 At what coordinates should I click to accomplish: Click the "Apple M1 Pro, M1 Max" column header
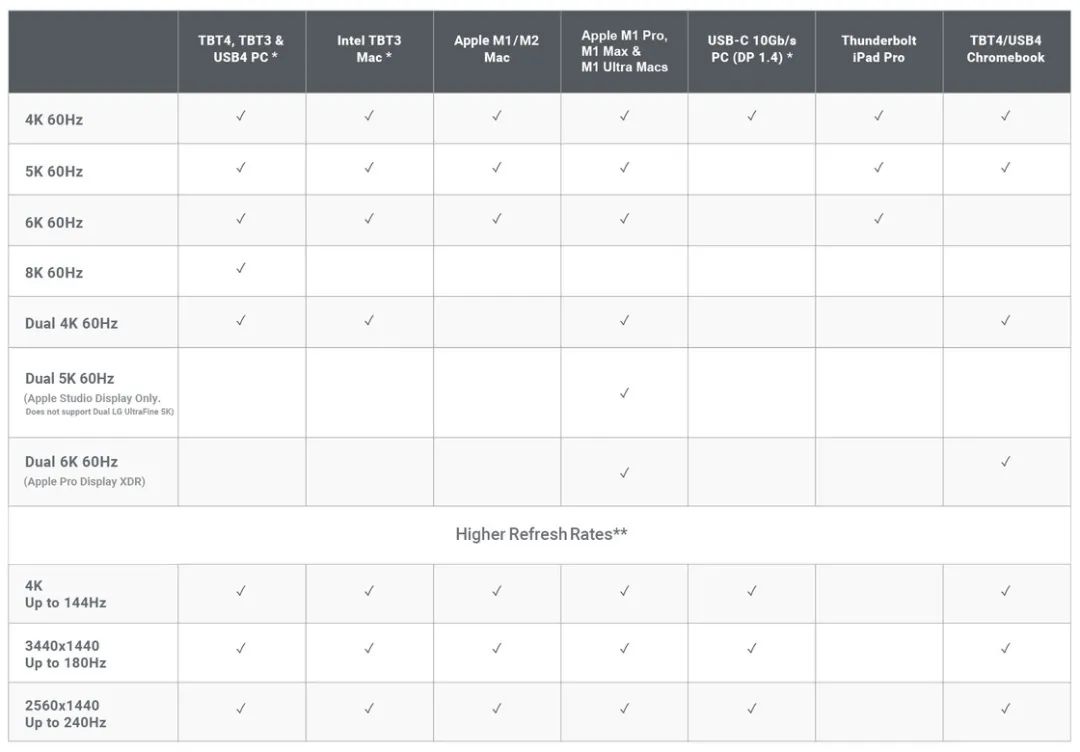624,50
